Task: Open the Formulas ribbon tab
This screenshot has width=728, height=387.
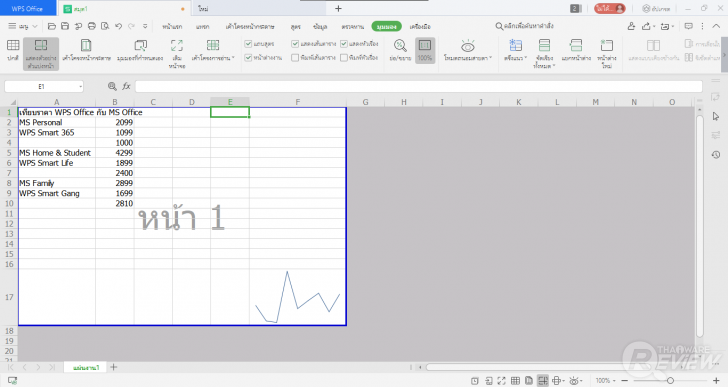Action: pos(296,26)
